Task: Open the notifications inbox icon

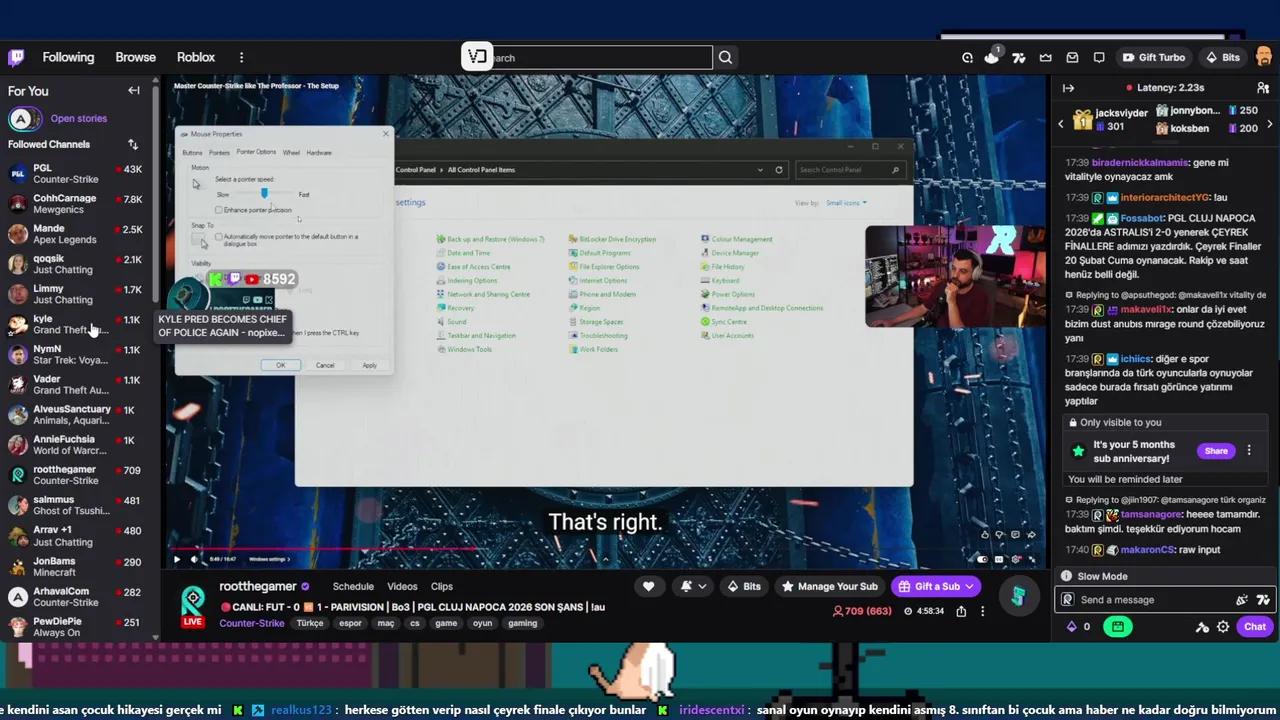Action: (1072, 57)
